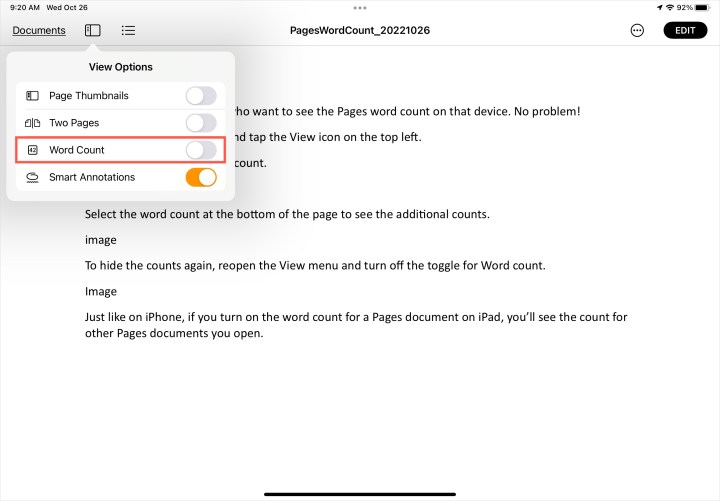Tap the 'No problem!' sentence
The width and height of the screenshot is (720, 501).
tap(547, 111)
